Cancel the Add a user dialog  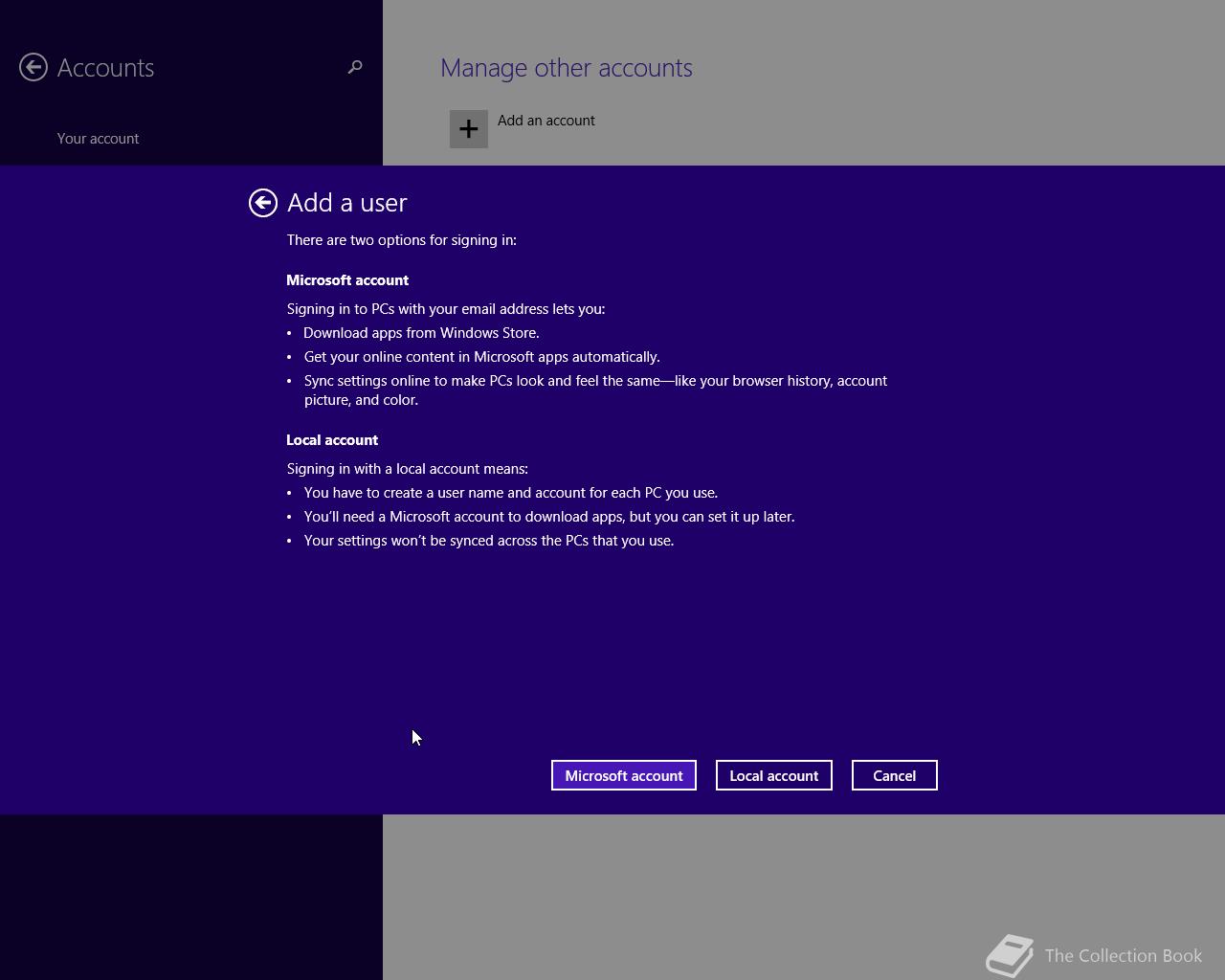pyautogui.click(x=895, y=775)
